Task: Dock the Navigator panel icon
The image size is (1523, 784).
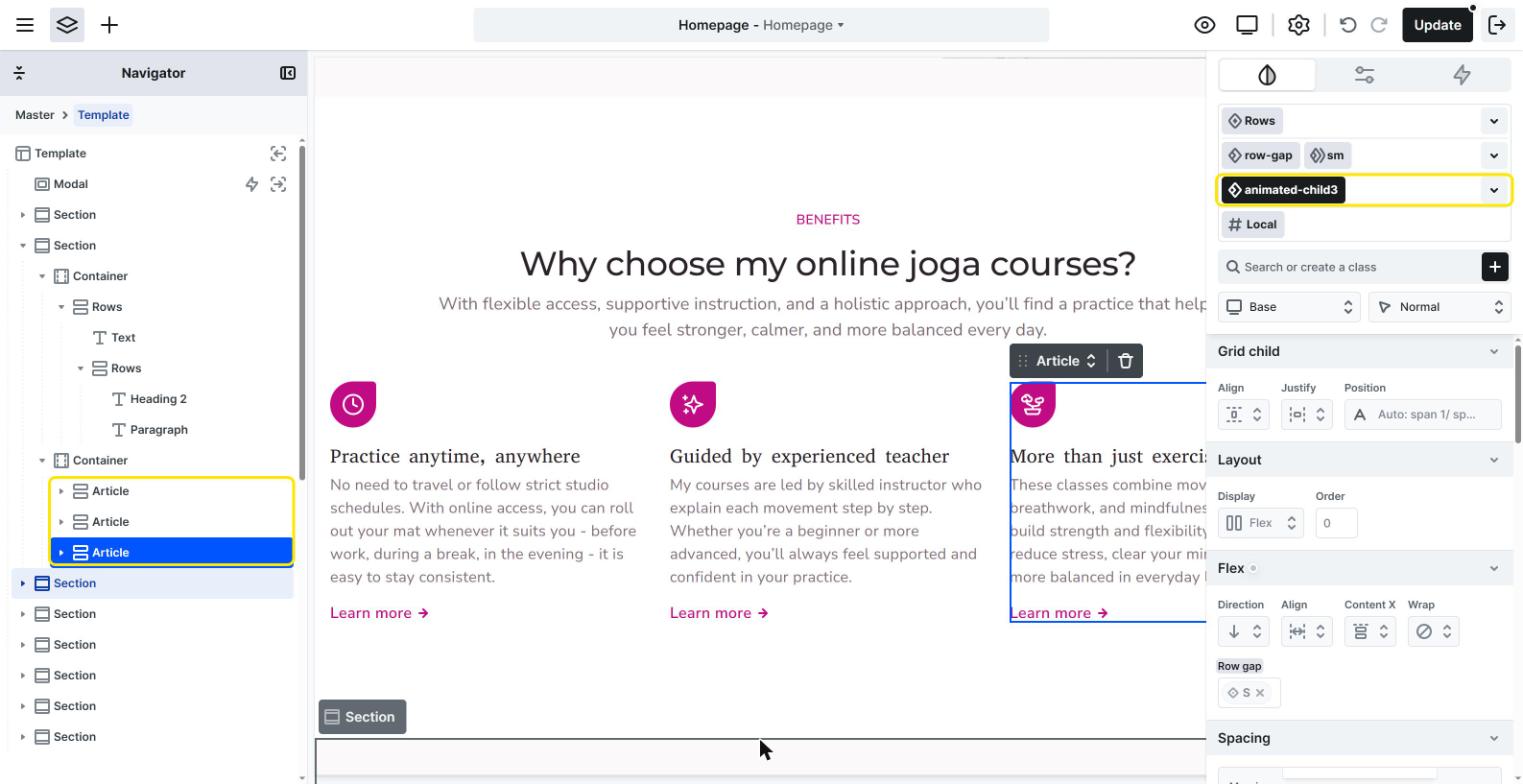Action: [x=288, y=73]
